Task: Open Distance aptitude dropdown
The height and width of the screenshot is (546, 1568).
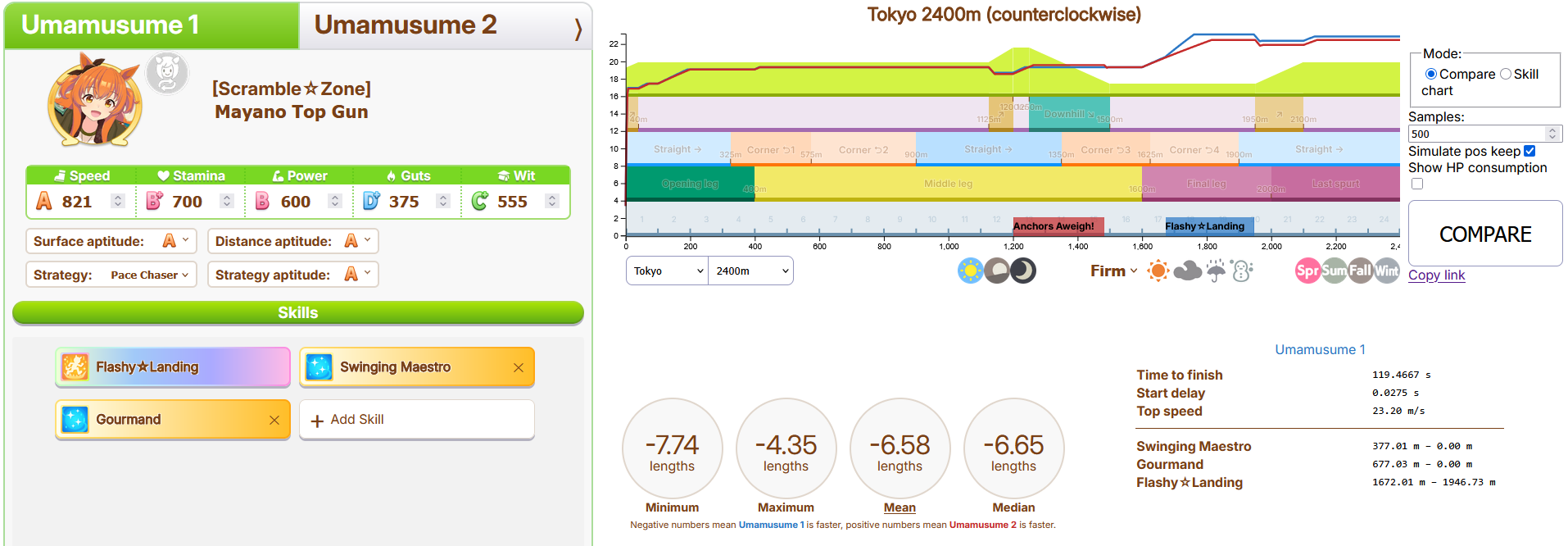Action: pyautogui.click(x=293, y=241)
